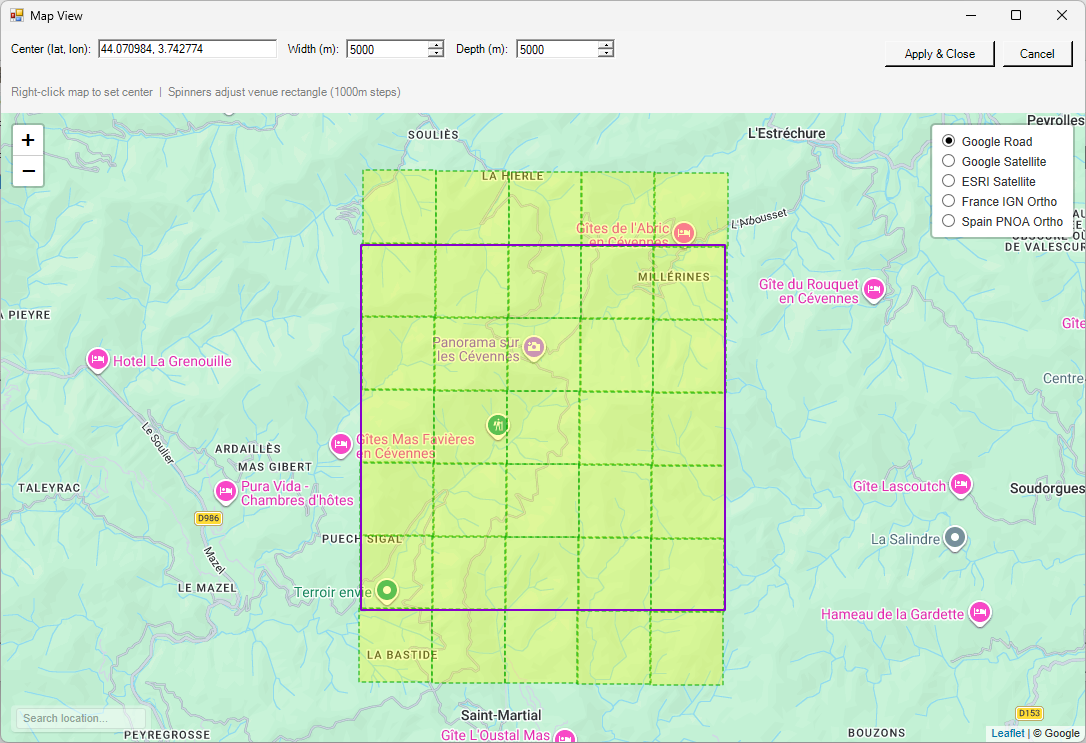This screenshot has width=1086, height=743.
Task: Click the La Salindre location pin
Action: (955, 538)
